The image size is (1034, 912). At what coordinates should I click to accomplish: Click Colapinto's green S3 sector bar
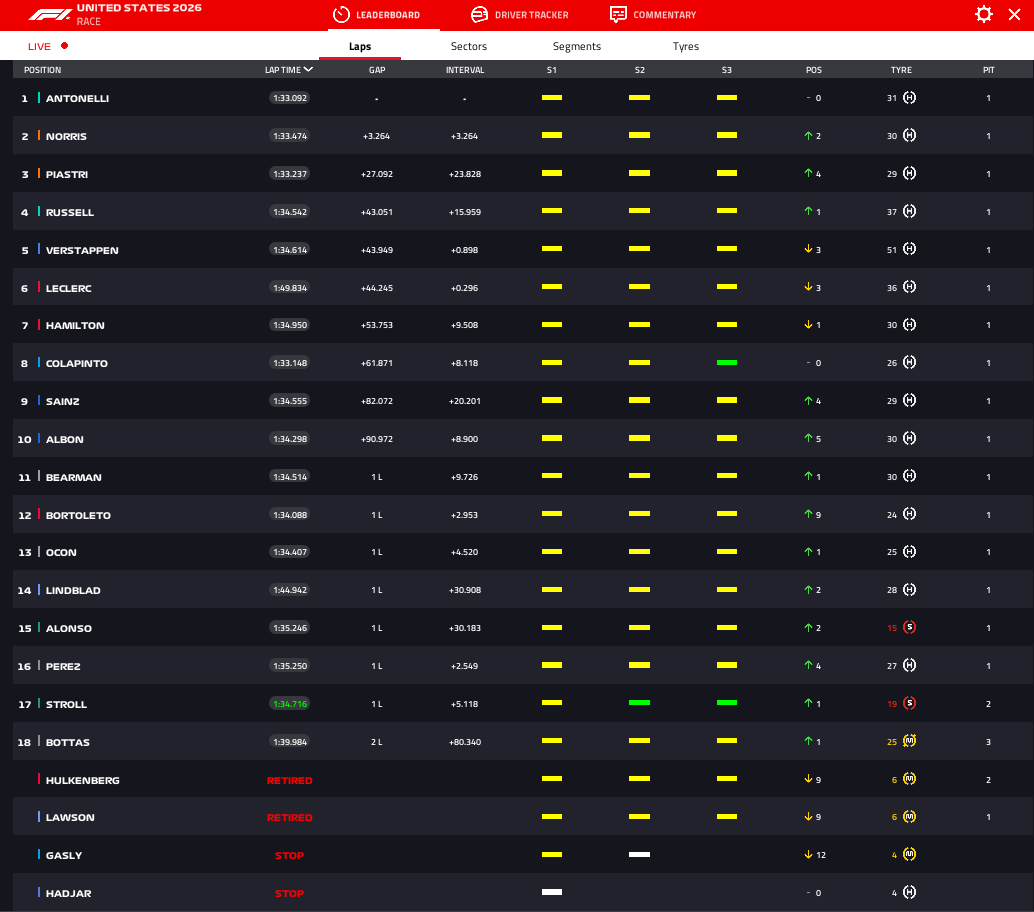tap(727, 363)
